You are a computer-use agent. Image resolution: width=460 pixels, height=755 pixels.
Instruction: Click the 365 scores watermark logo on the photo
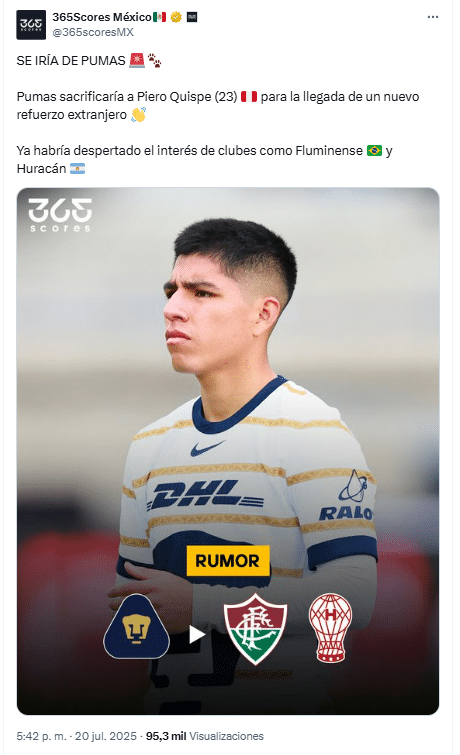(60, 215)
